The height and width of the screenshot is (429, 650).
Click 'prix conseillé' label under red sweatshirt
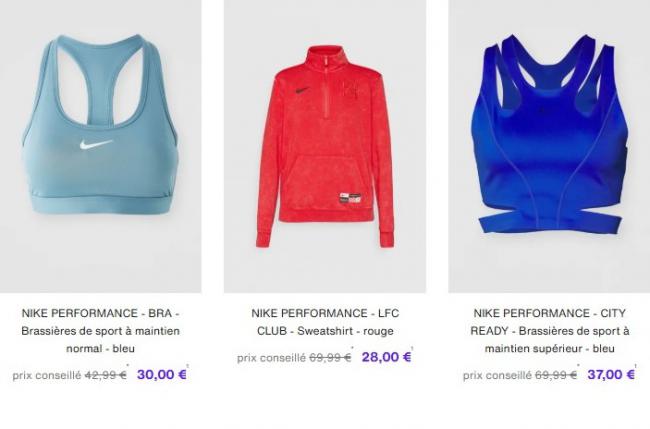(x=271, y=358)
